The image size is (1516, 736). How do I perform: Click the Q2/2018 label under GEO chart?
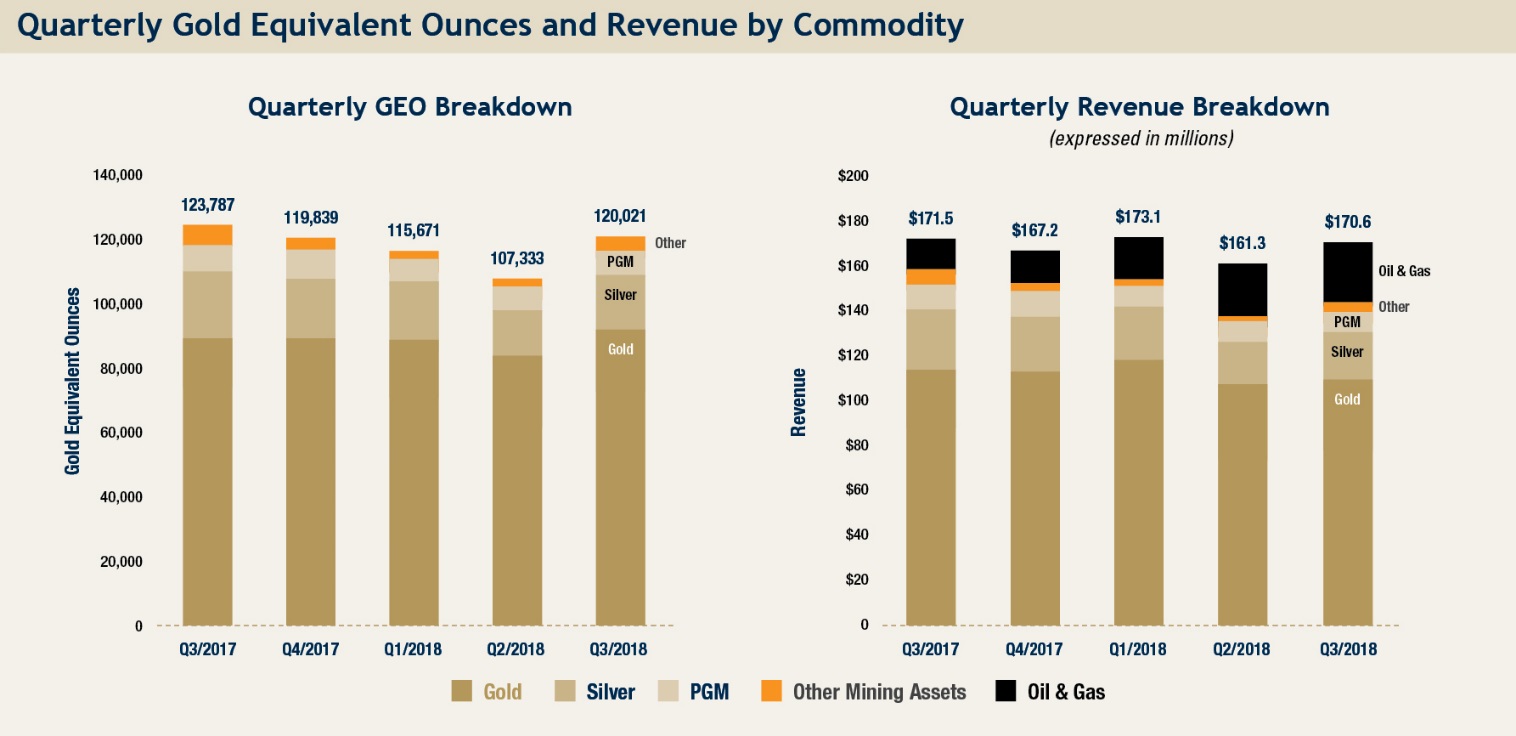517,649
